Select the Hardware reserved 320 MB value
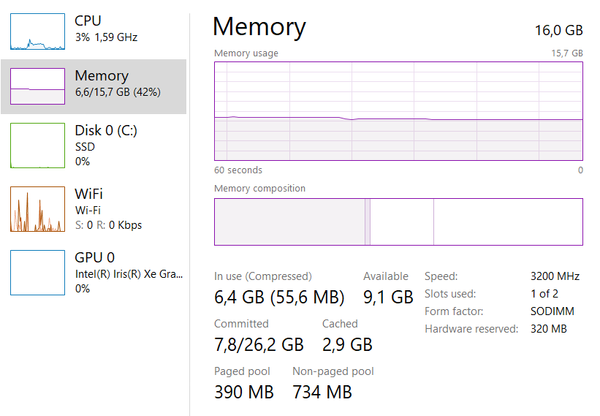The width and height of the screenshot is (600, 416). 548,329
